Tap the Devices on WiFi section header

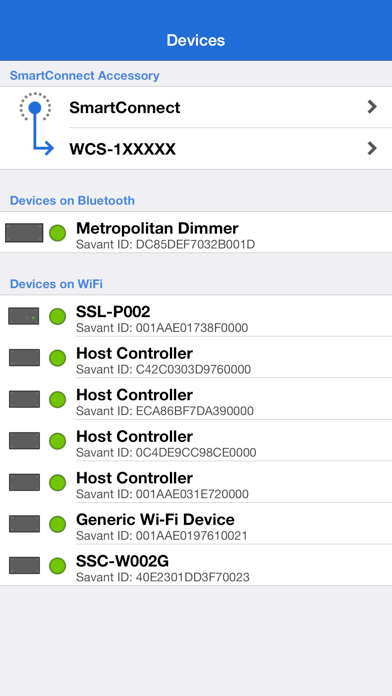pos(56,284)
